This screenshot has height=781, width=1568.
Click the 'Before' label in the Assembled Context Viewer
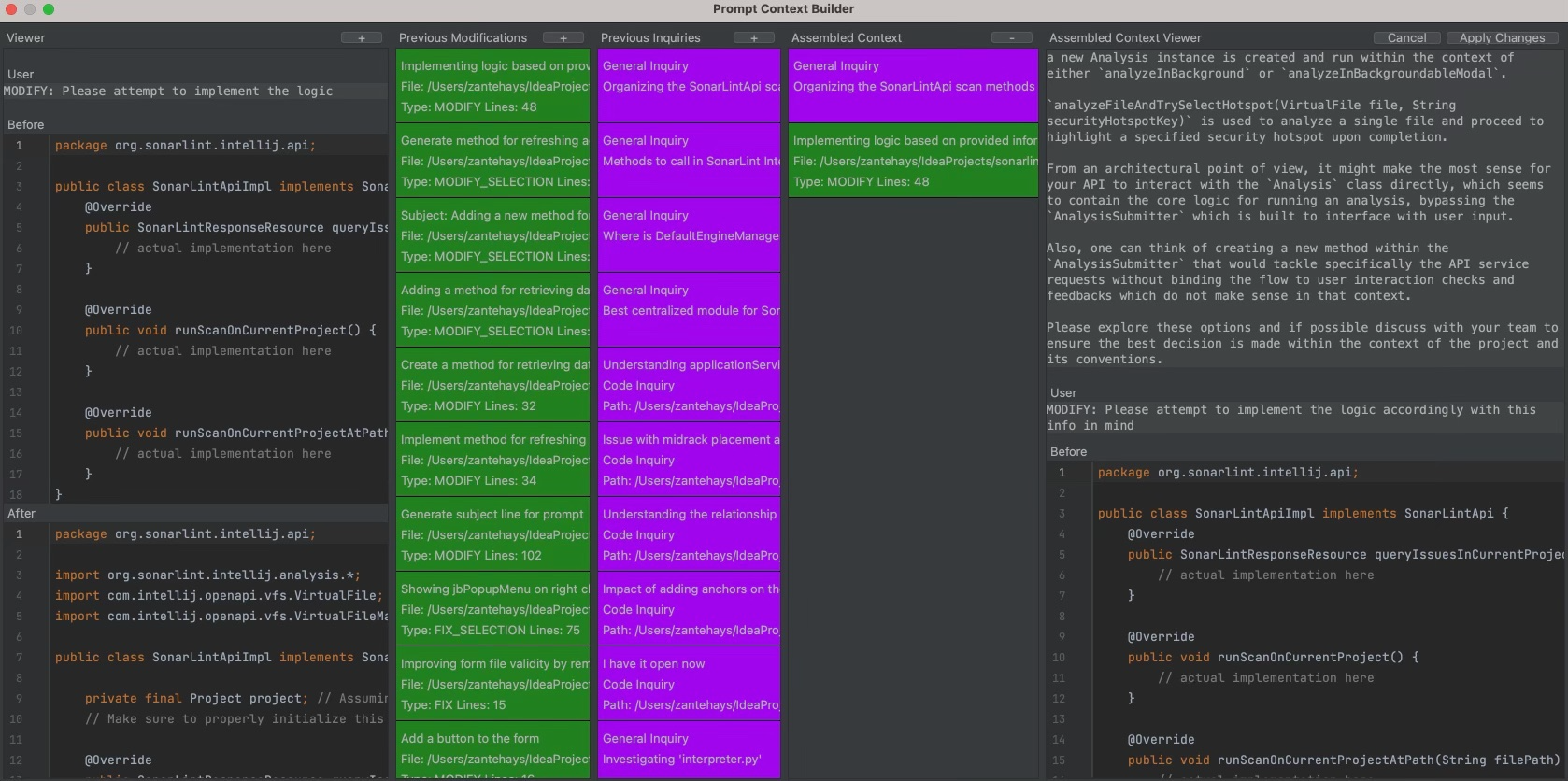1069,451
